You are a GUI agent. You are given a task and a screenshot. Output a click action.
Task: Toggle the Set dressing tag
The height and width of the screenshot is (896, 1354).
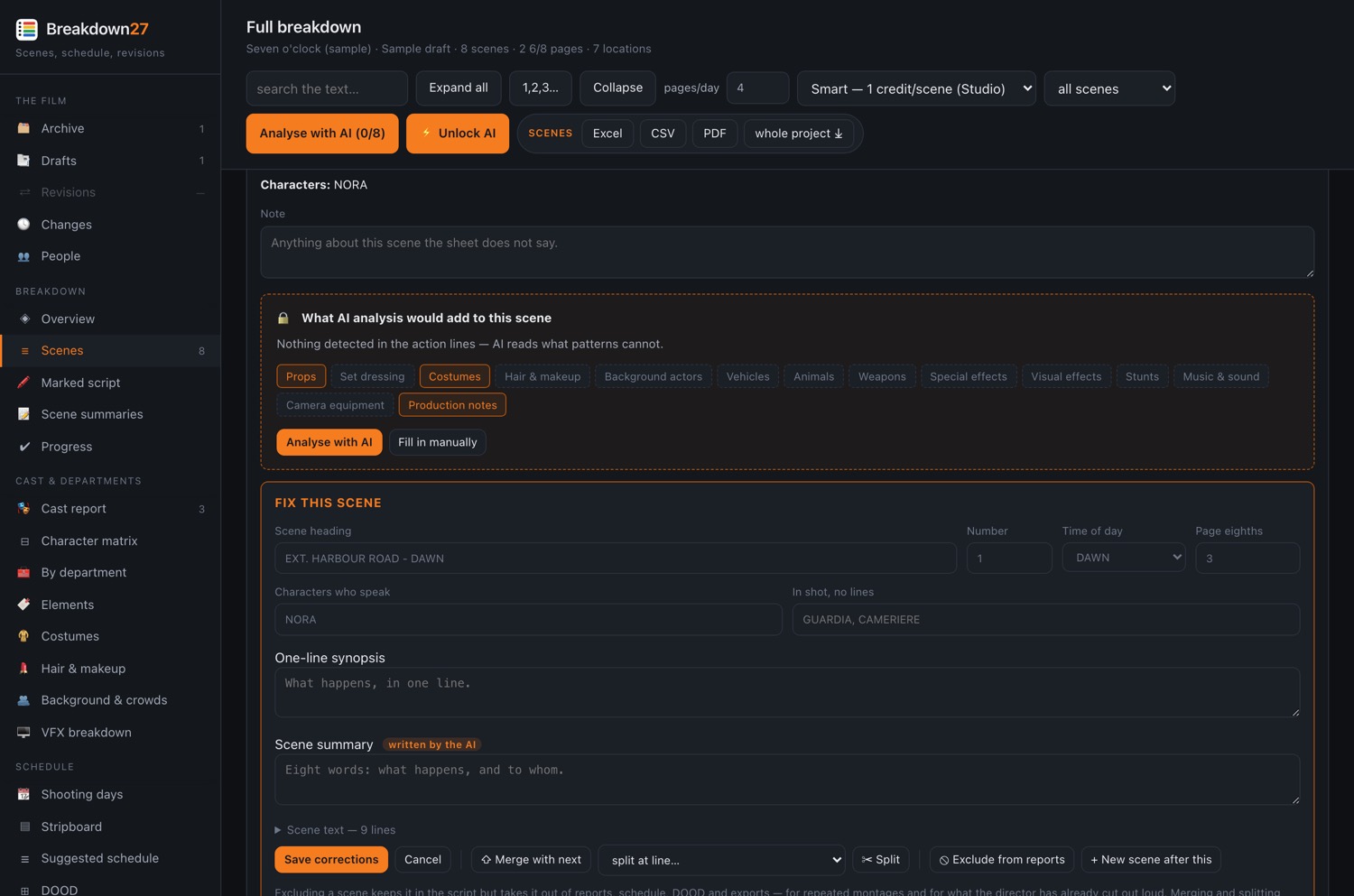[x=372, y=376]
